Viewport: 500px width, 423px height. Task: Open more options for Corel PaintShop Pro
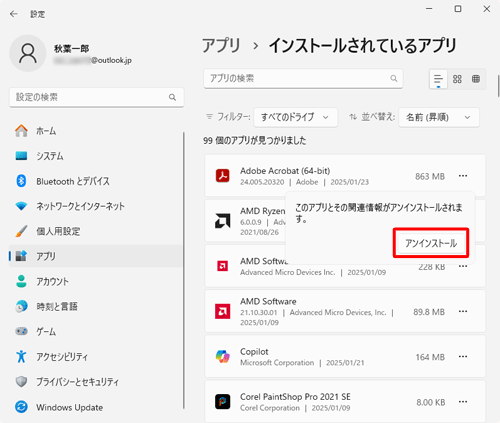coord(463,402)
